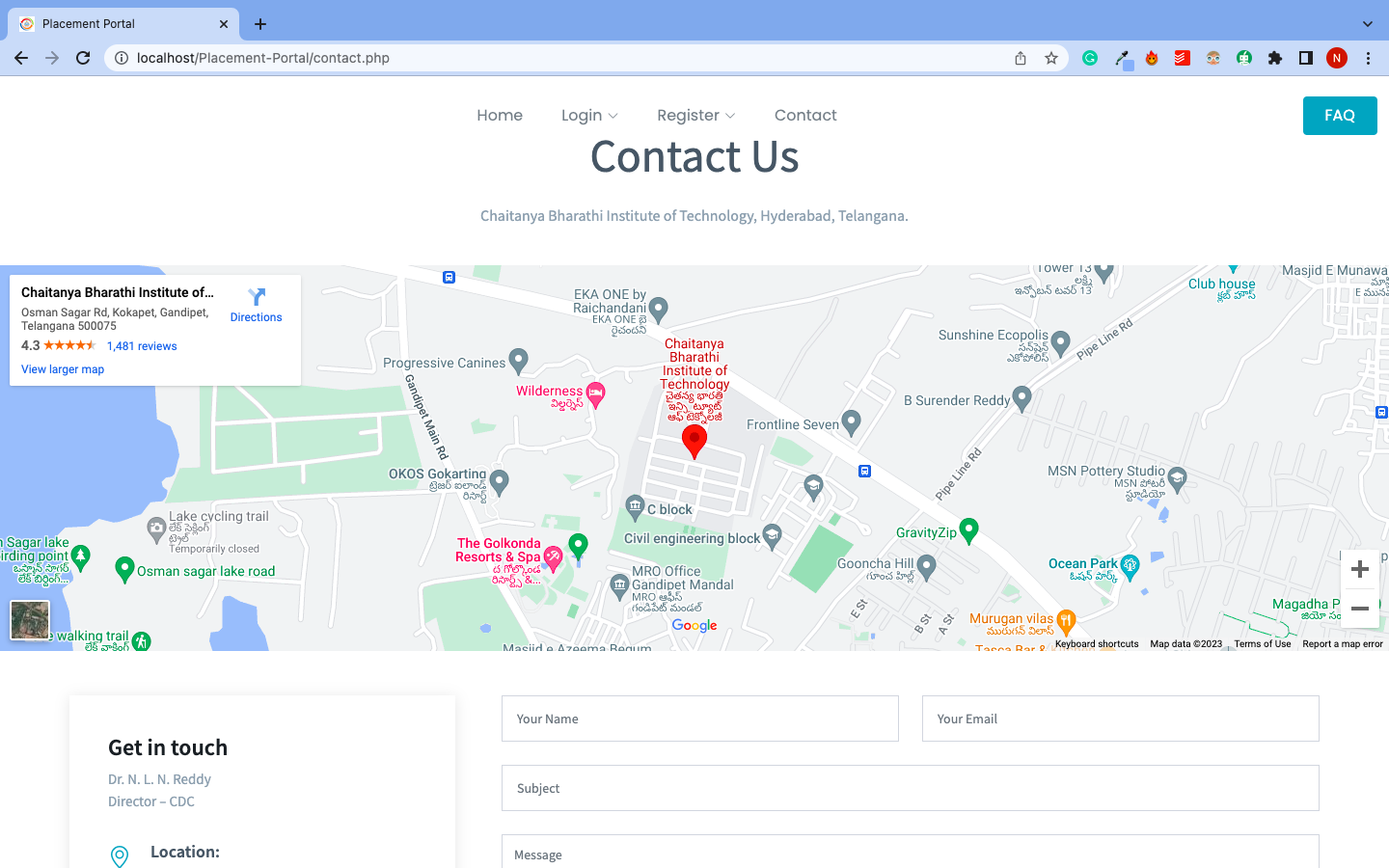
Task: Open the Todoist extension icon
Action: coord(1182,58)
